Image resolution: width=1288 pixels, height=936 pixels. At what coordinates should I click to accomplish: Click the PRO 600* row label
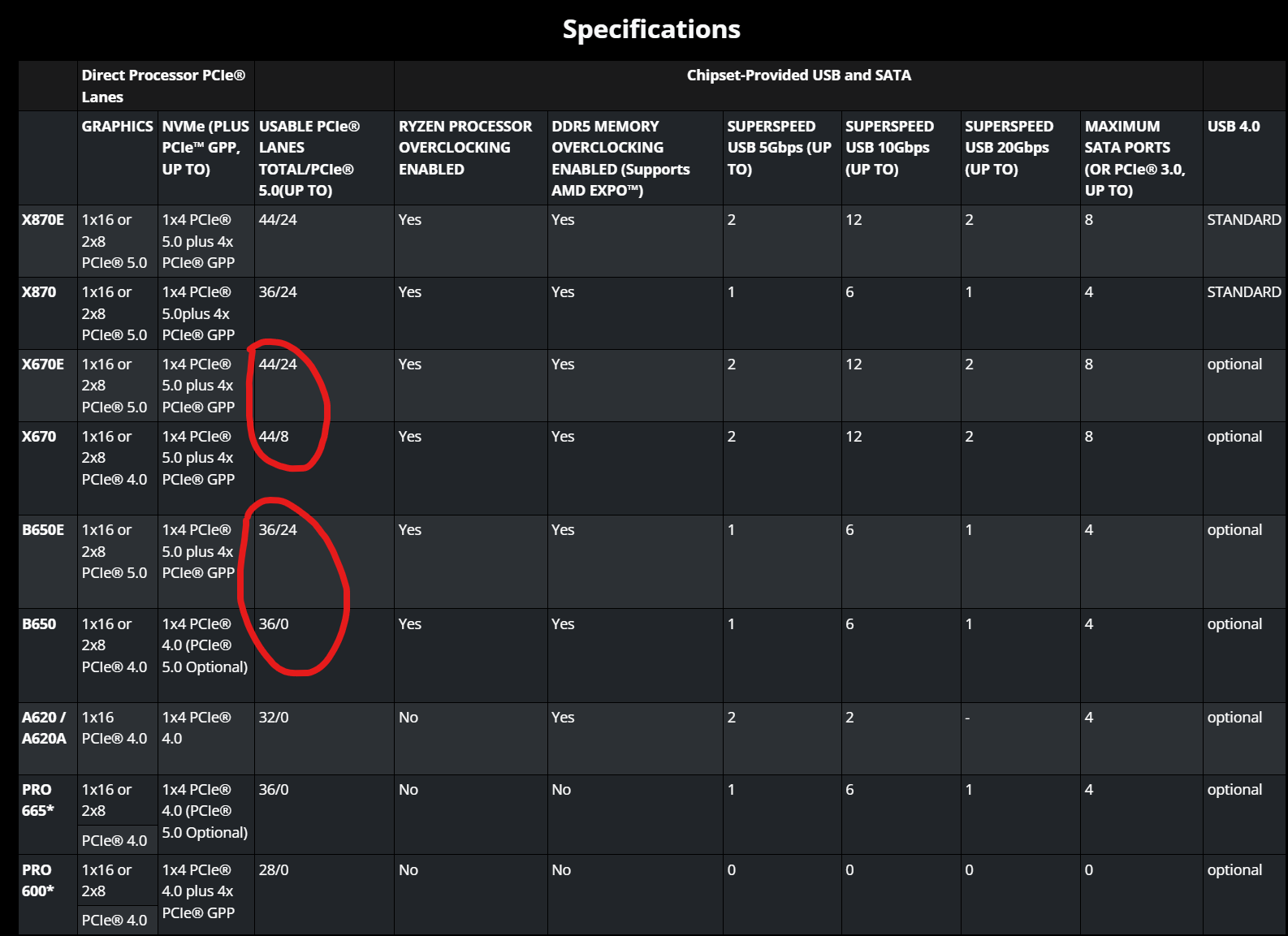point(37,880)
